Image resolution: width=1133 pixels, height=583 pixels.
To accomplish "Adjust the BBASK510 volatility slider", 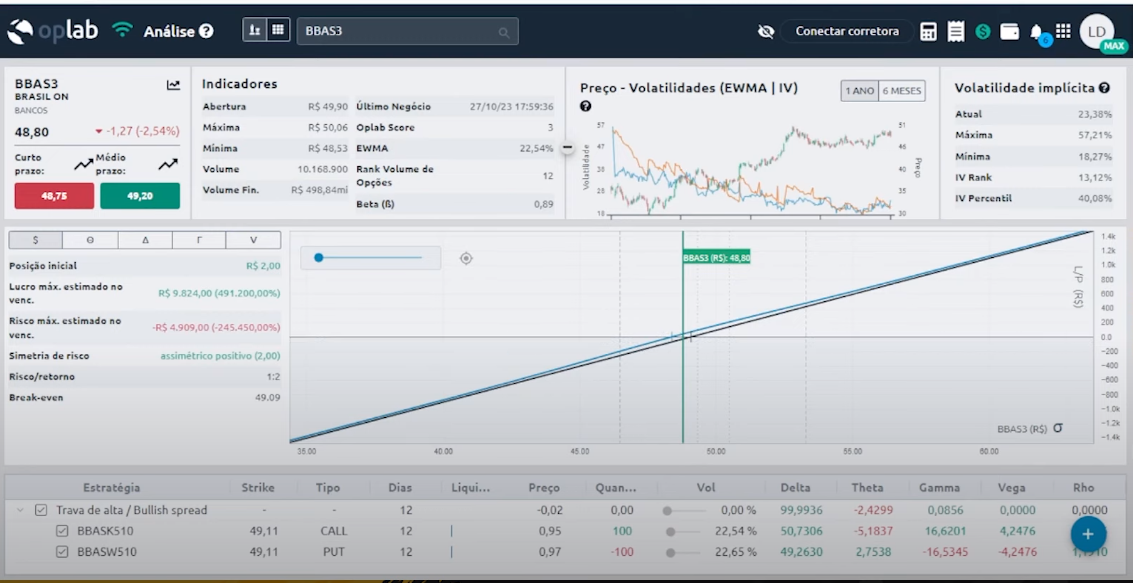I will (x=670, y=531).
